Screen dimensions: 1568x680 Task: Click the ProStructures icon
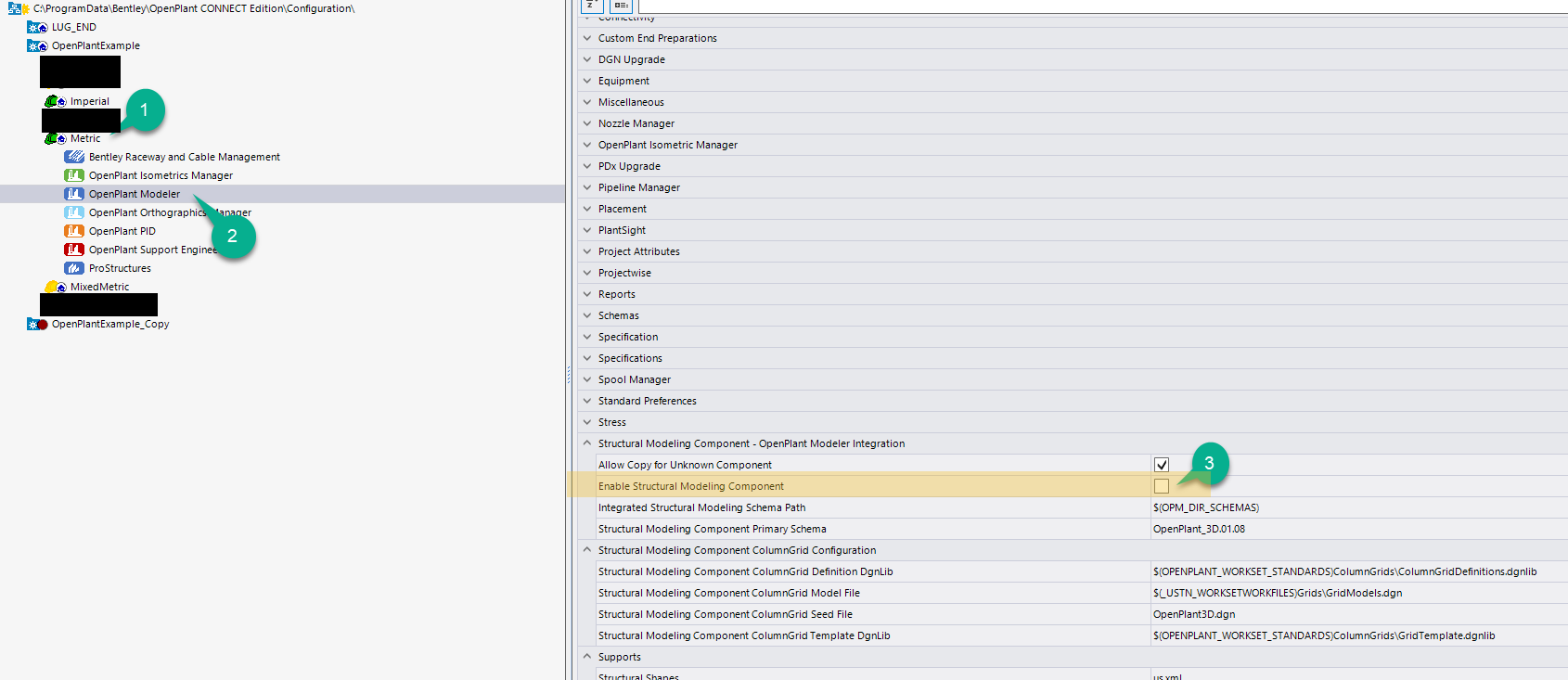pyautogui.click(x=74, y=268)
